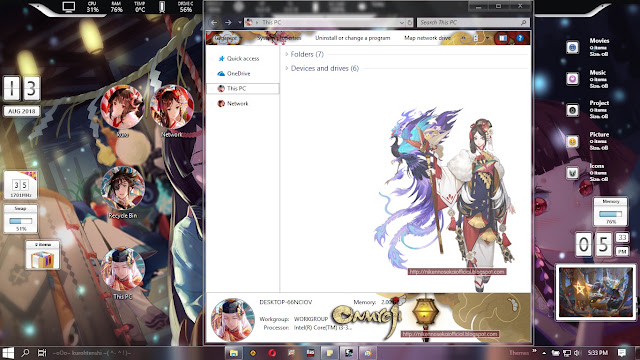Screen dimensions: 640x360
Task: Click the Movies folder gadget icon
Action: (572, 47)
